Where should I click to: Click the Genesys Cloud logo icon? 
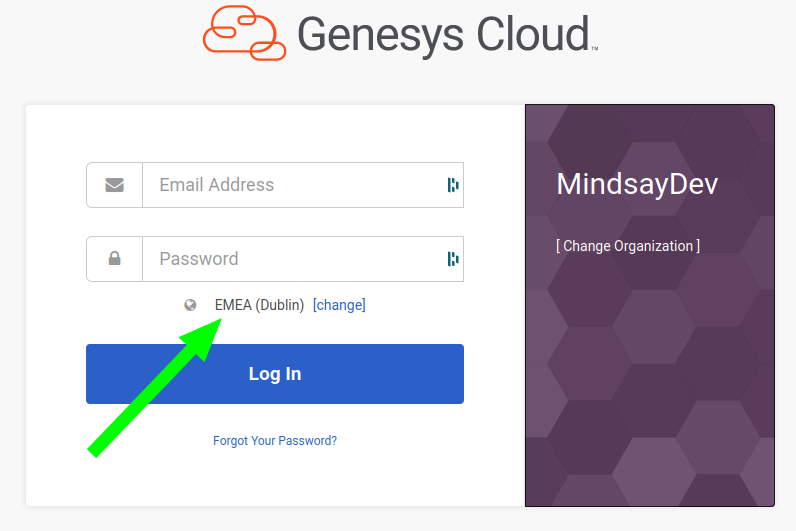[244, 33]
